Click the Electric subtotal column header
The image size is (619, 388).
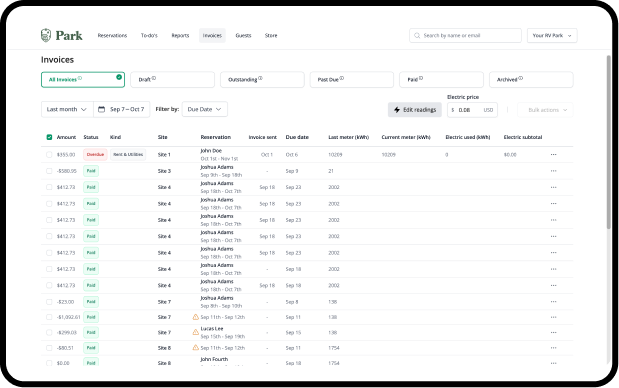pos(523,137)
